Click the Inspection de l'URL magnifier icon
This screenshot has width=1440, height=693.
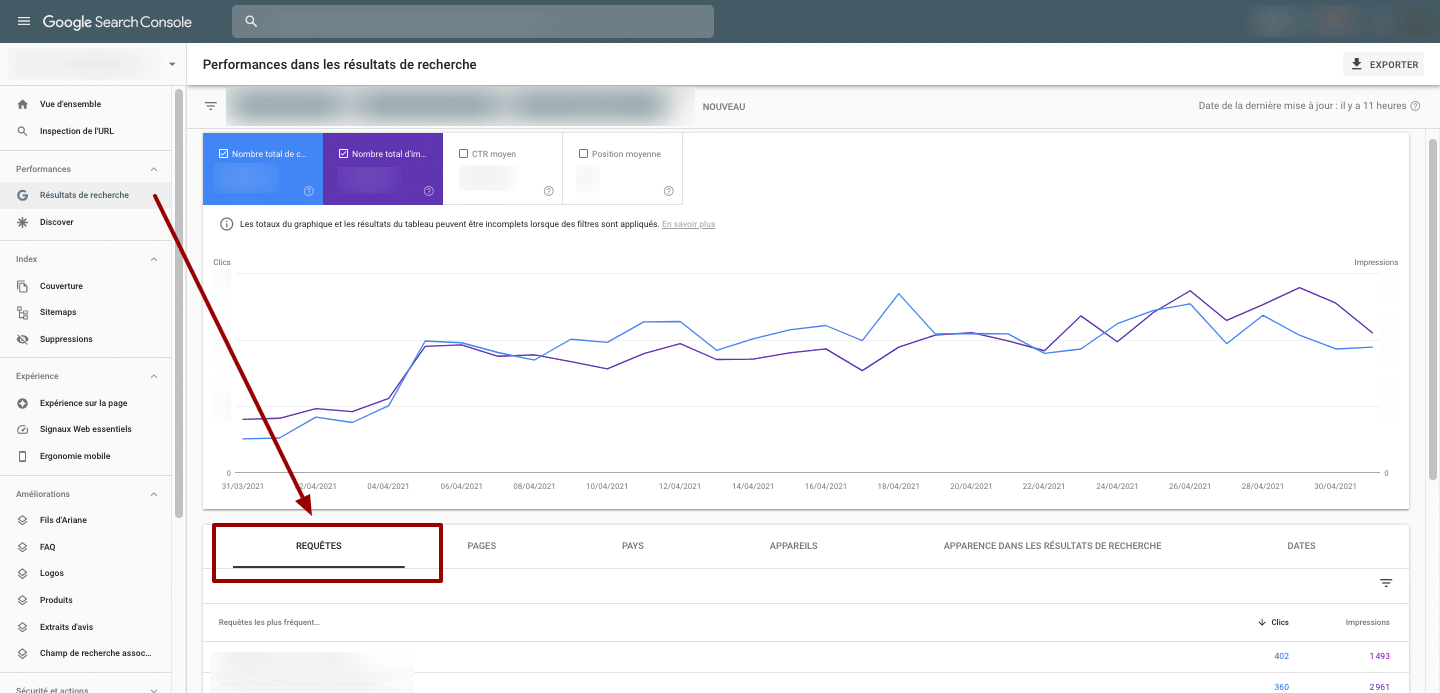point(22,131)
